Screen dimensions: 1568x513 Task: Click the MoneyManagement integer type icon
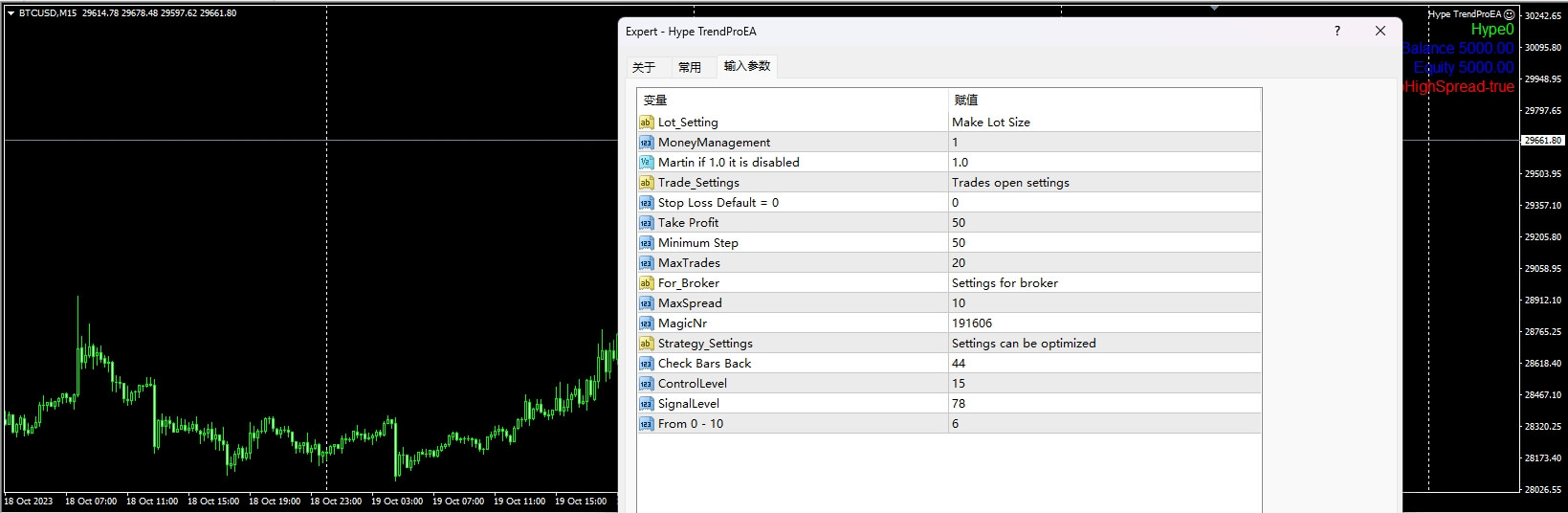[x=646, y=143]
